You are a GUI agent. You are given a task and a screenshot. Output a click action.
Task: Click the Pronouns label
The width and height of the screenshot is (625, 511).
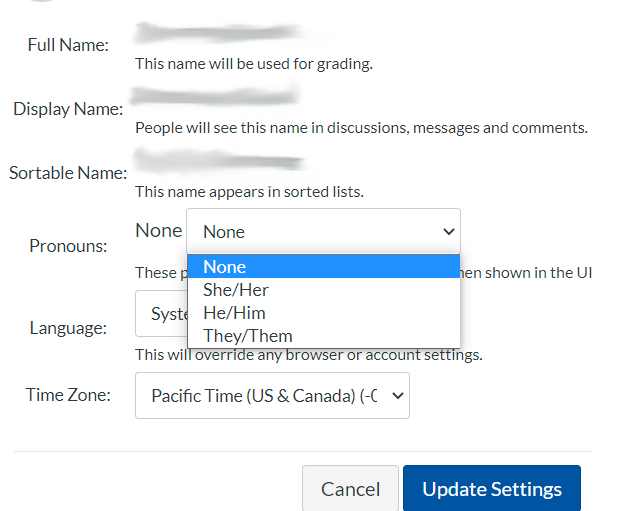[x=68, y=246]
